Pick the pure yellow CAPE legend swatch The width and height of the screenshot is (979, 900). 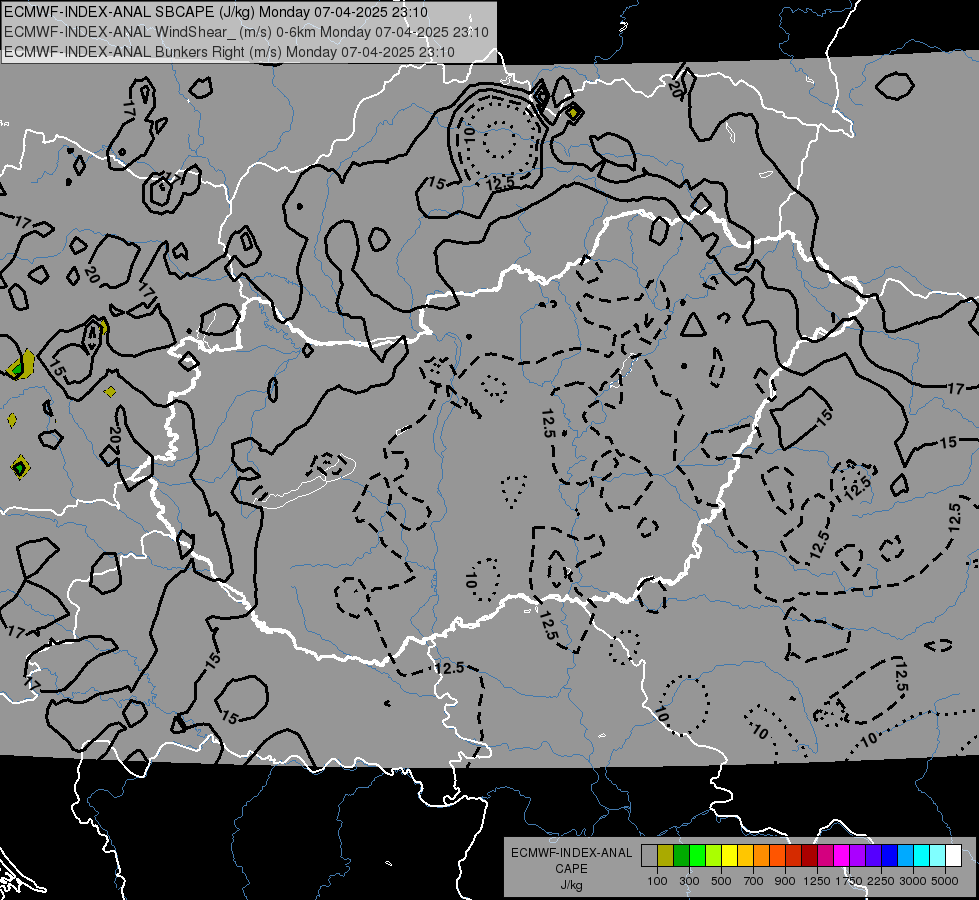tap(729, 856)
